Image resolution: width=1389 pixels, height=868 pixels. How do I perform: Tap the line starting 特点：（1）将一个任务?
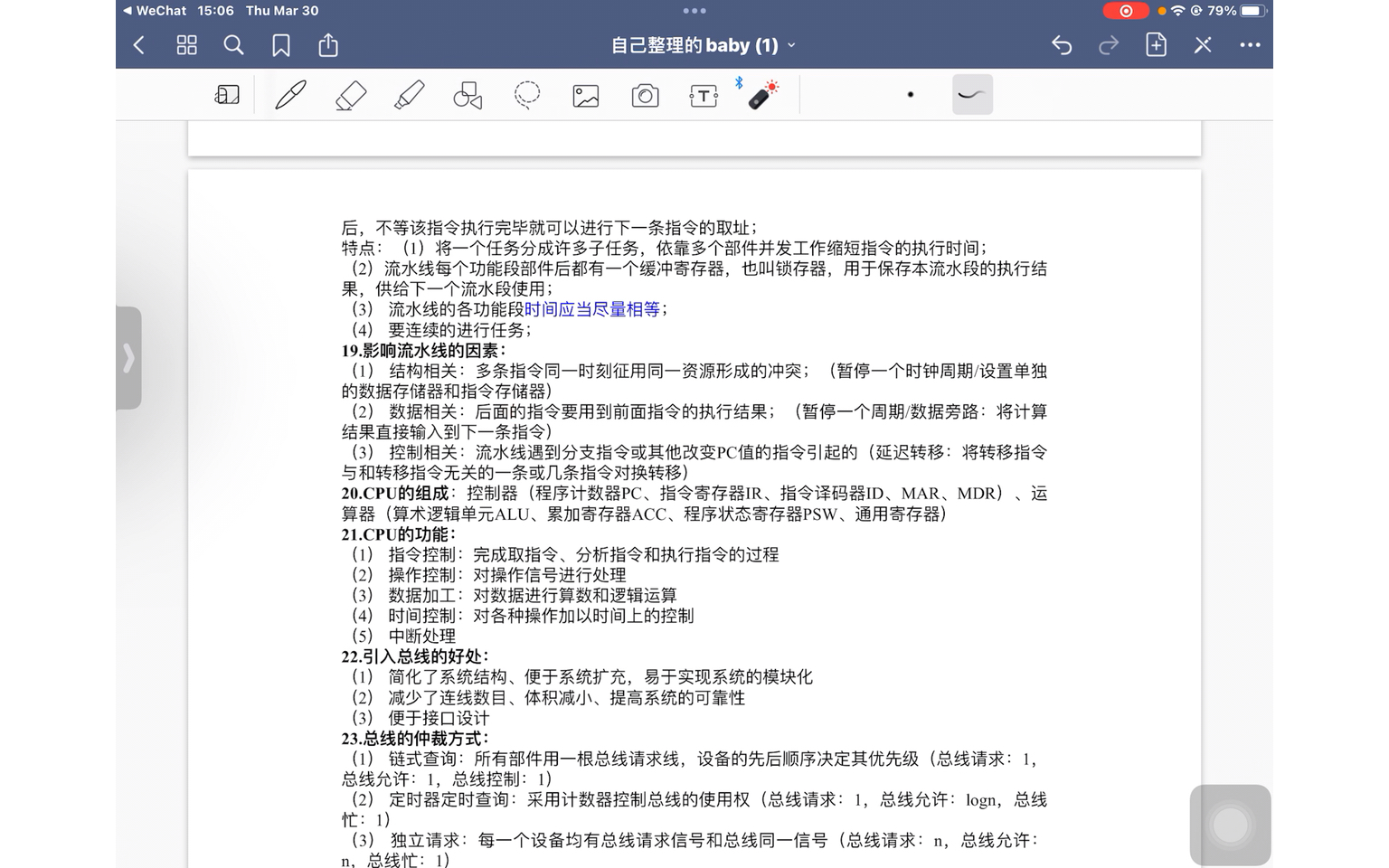click(665, 248)
